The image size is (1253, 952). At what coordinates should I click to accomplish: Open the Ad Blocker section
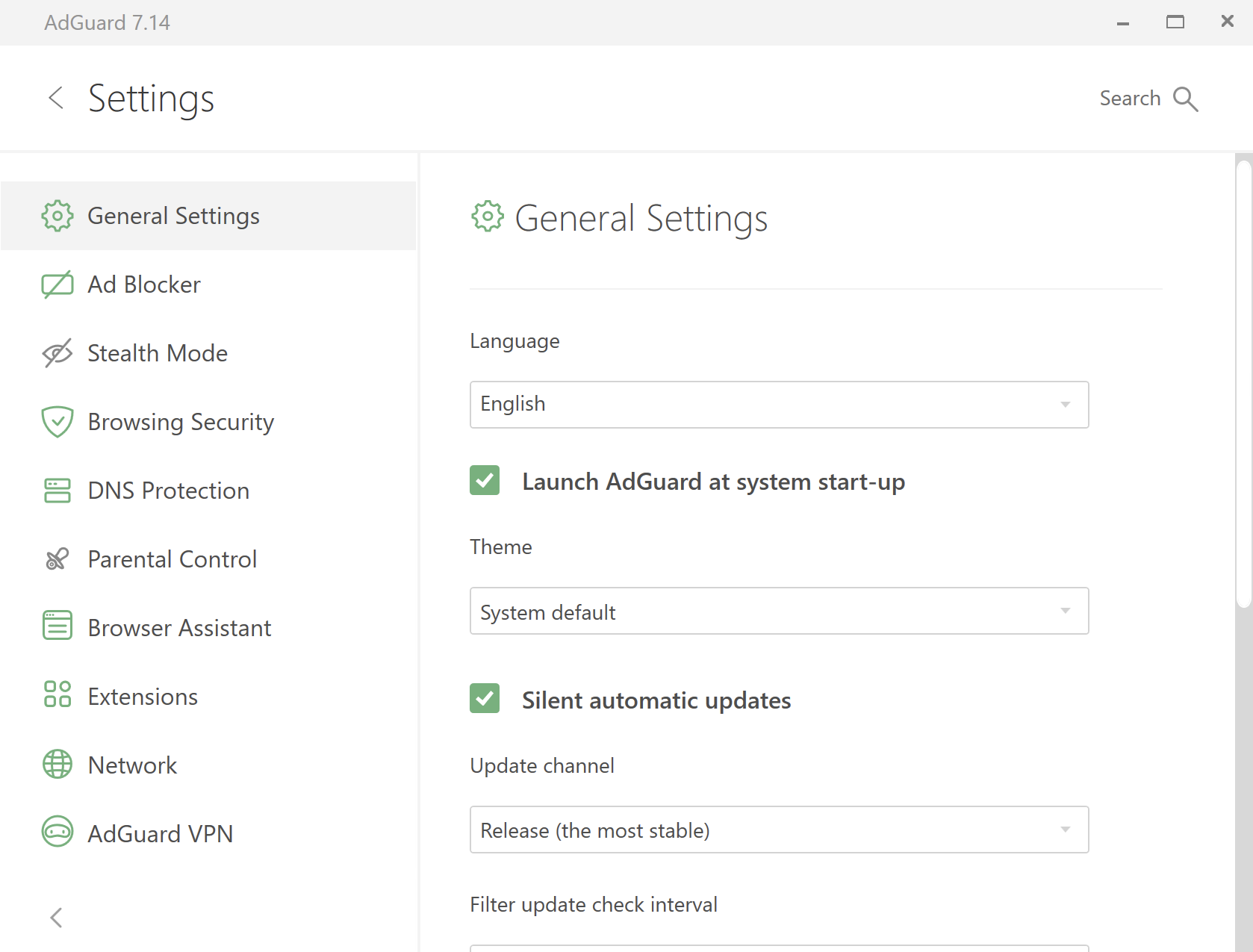coord(208,284)
